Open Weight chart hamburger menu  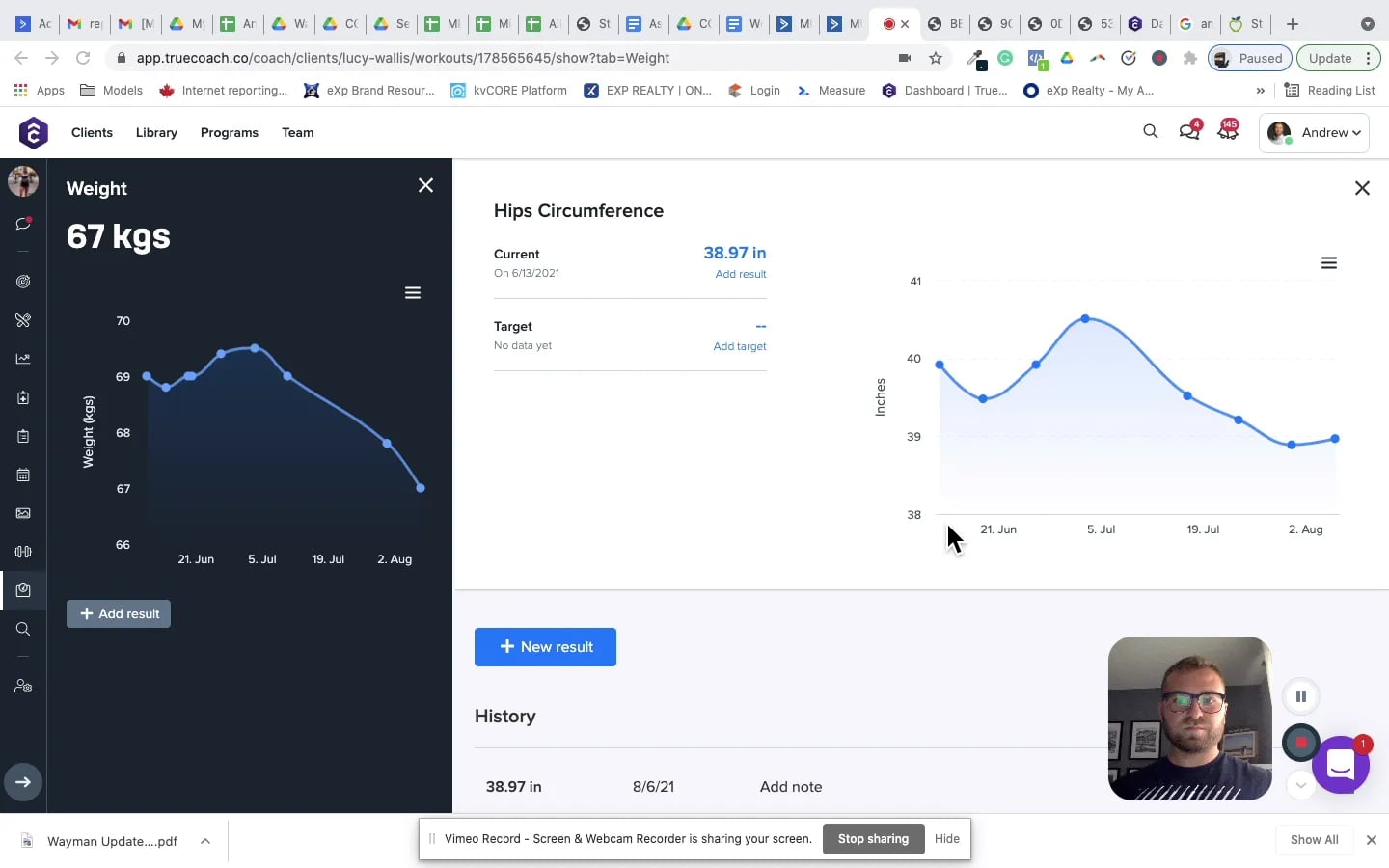(x=413, y=293)
